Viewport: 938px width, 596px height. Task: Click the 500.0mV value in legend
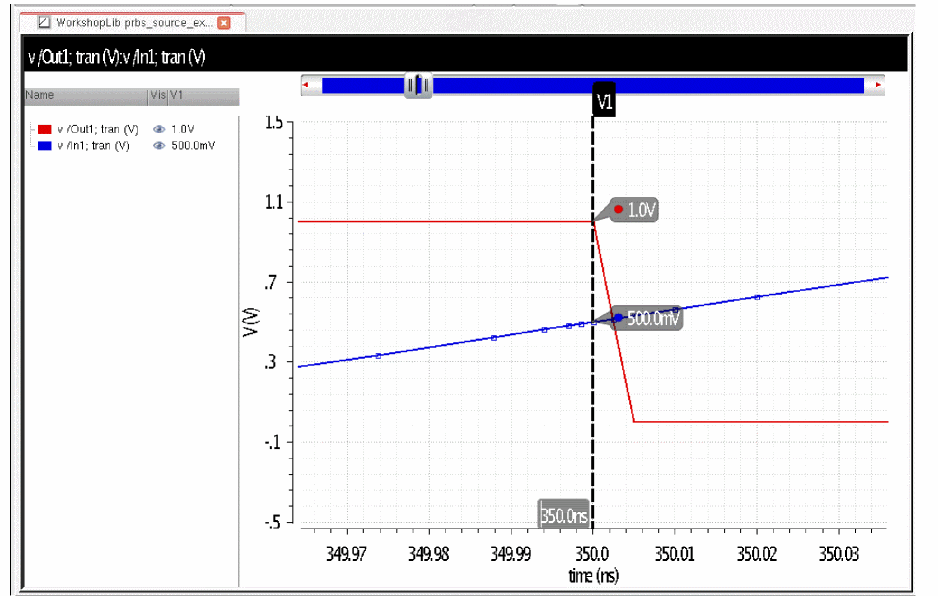(193, 145)
